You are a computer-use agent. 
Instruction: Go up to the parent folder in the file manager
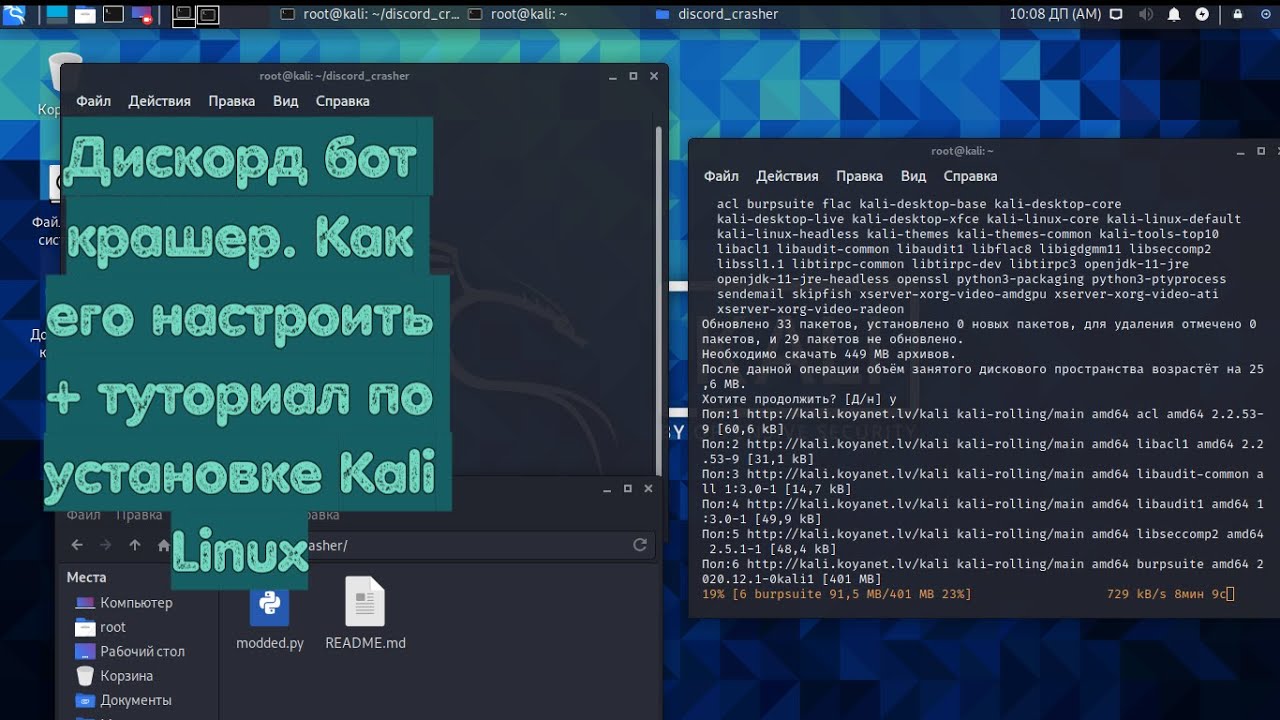135,545
